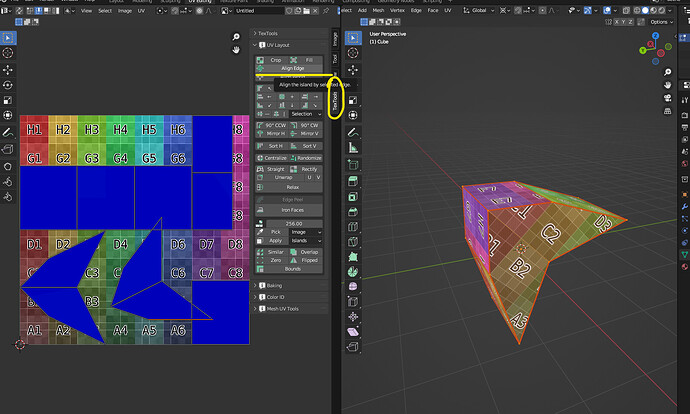Viewport: 690px width, 414px height.
Task: Unlink the Untitled image with X button
Action: tap(315, 11)
